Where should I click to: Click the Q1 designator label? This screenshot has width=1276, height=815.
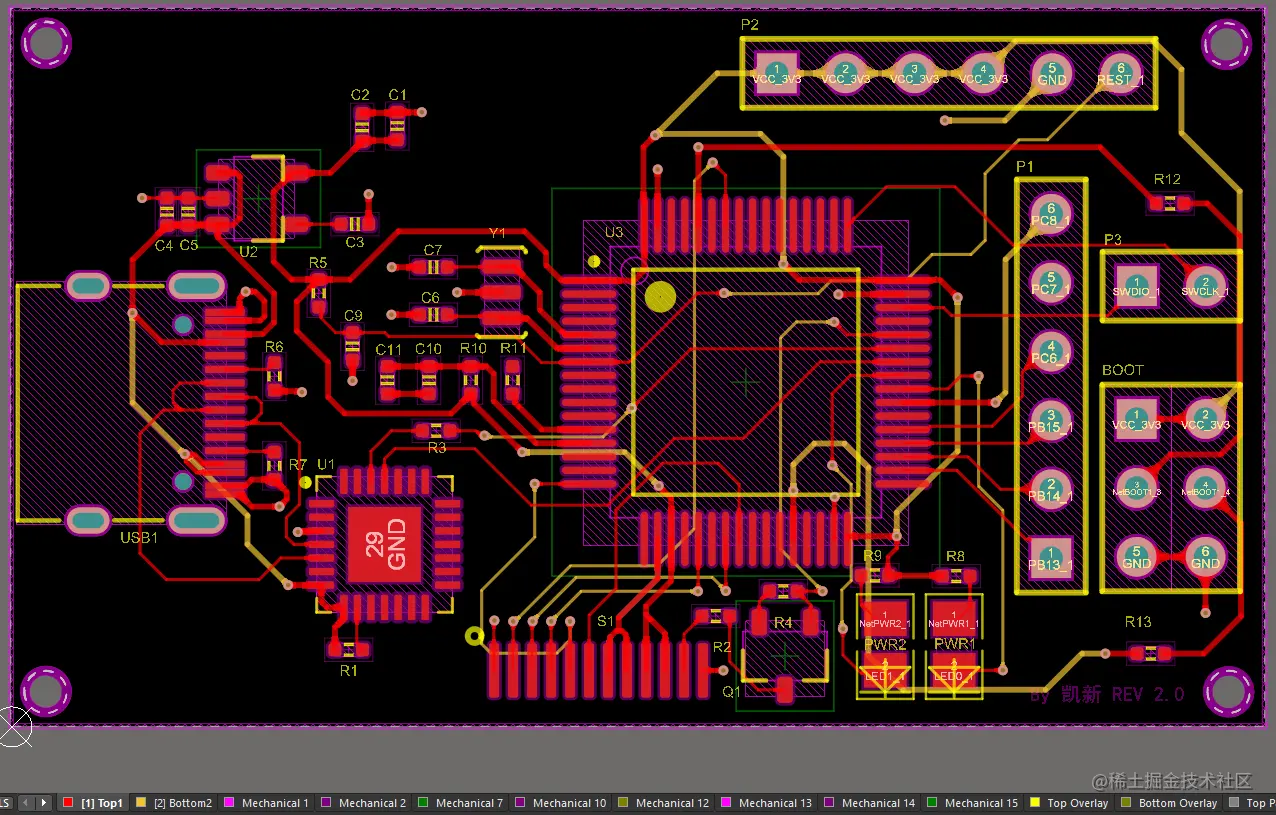732,691
